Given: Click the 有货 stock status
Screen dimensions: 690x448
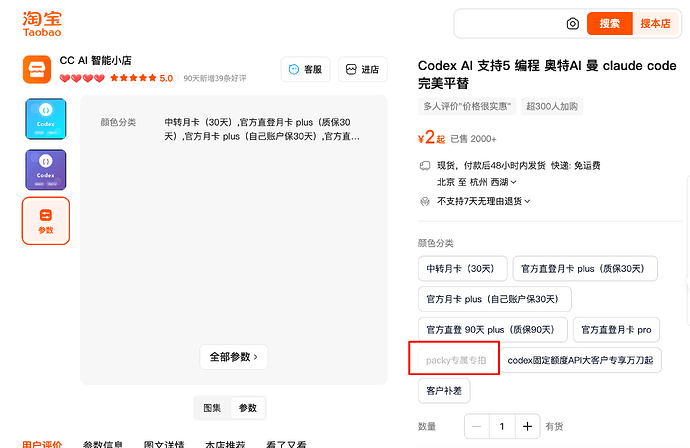Looking at the screenshot, I should (x=554, y=426).
